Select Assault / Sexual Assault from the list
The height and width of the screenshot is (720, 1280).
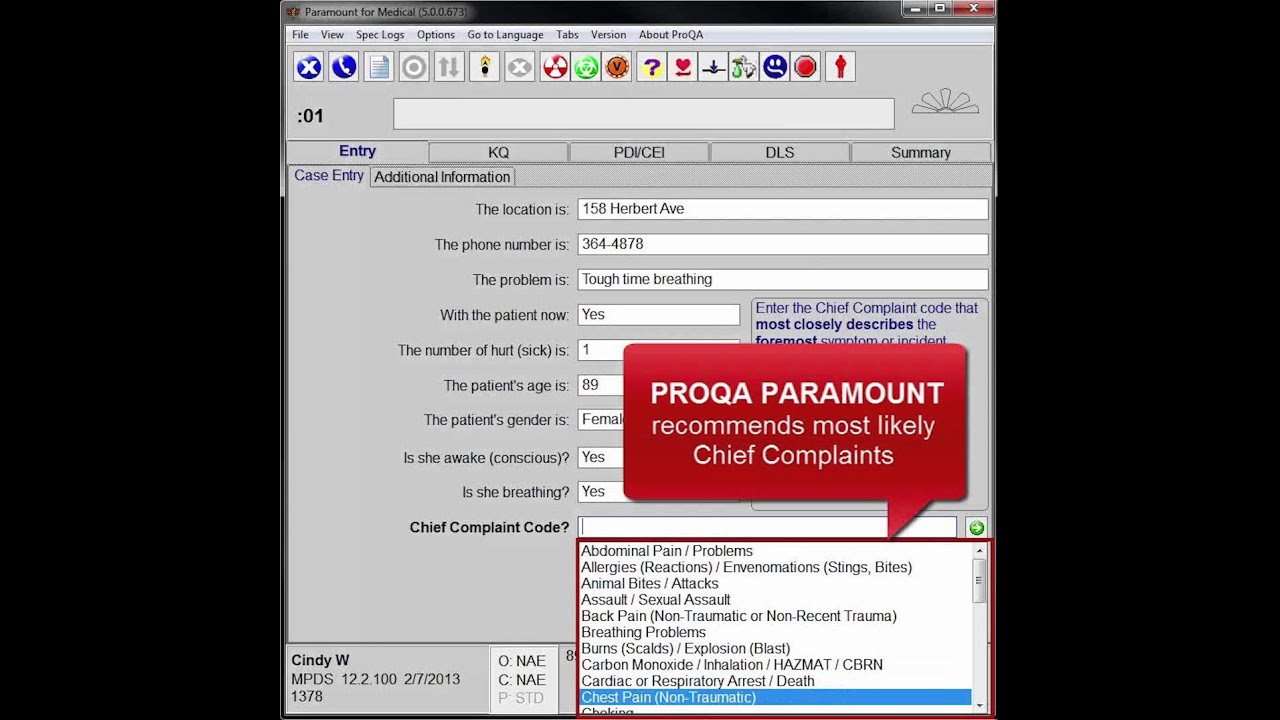[775, 600]
